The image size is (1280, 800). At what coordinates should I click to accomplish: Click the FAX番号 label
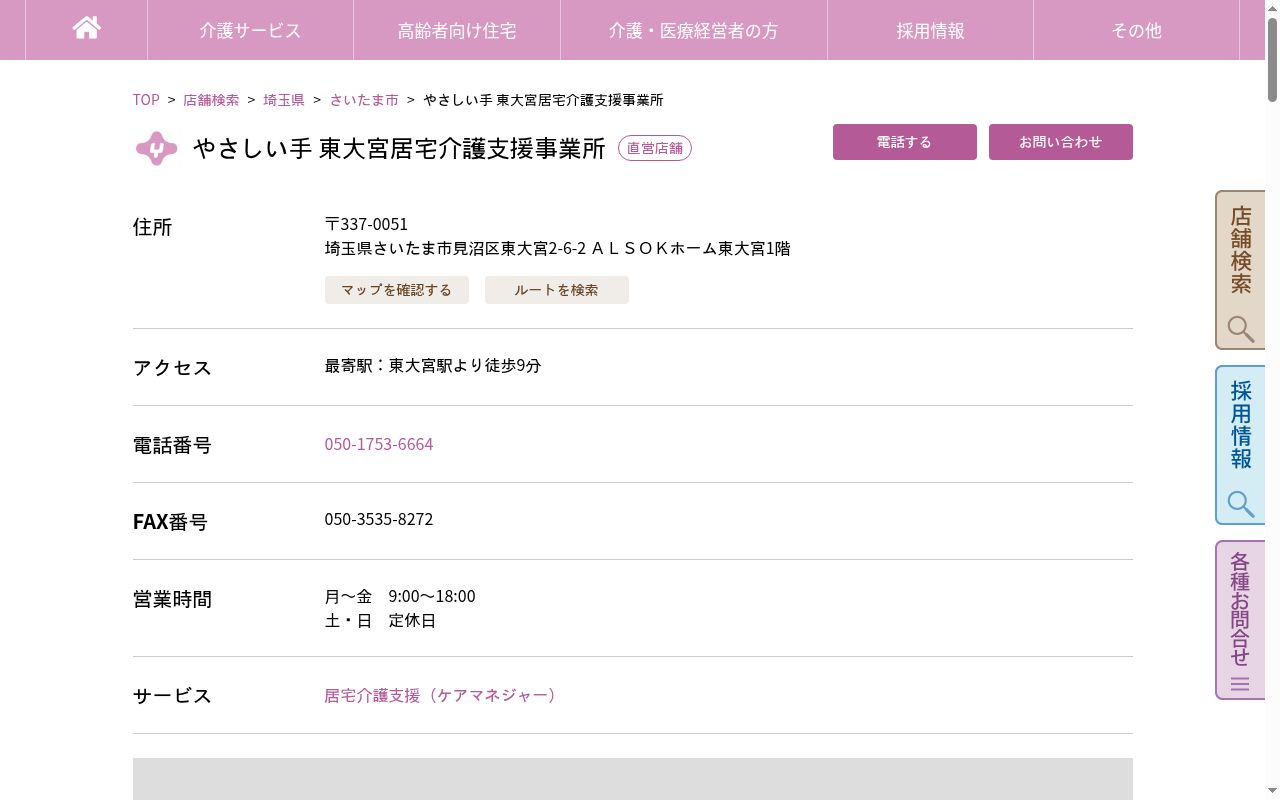click(170, 522)
